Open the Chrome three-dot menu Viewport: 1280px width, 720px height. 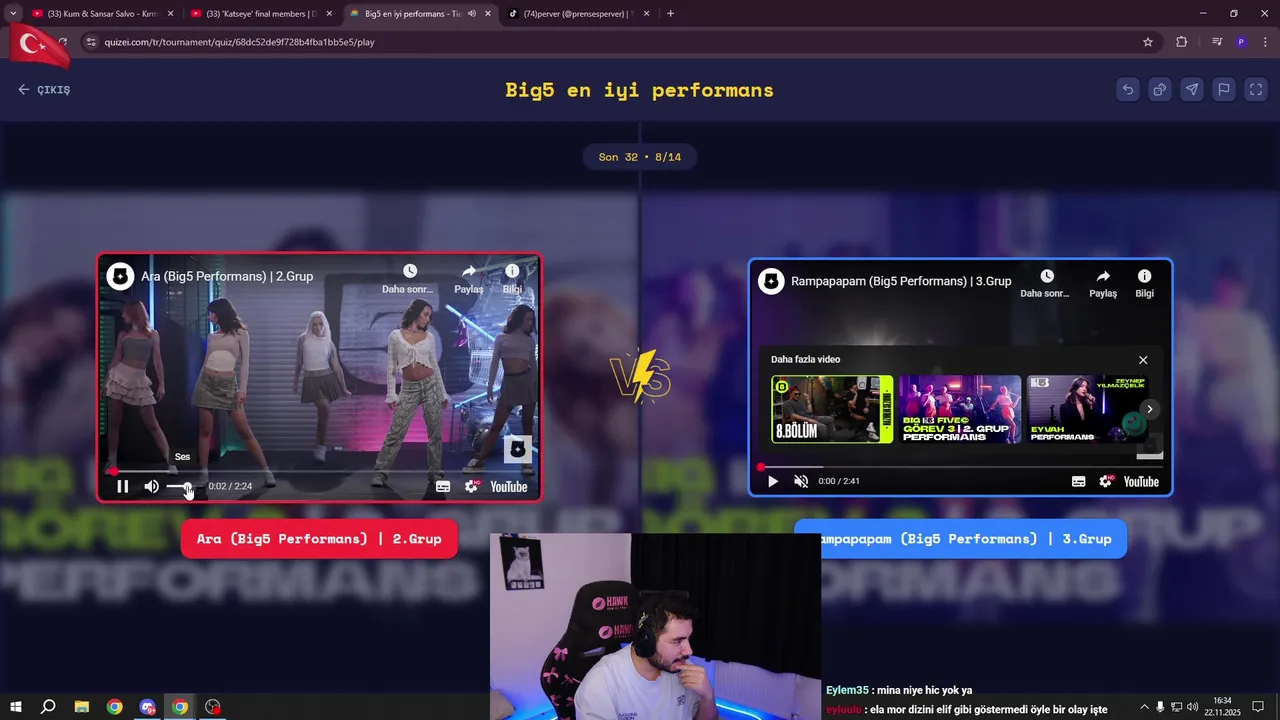point(1264,42)
